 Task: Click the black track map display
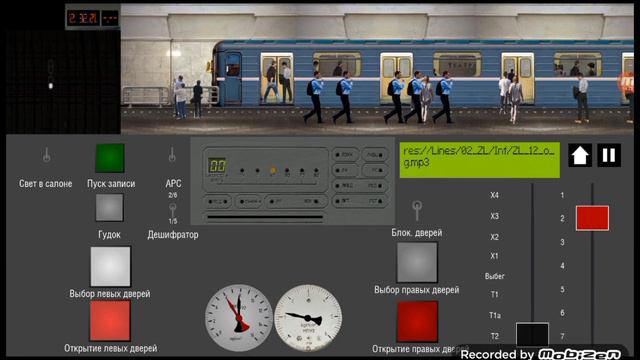[63, 82]
